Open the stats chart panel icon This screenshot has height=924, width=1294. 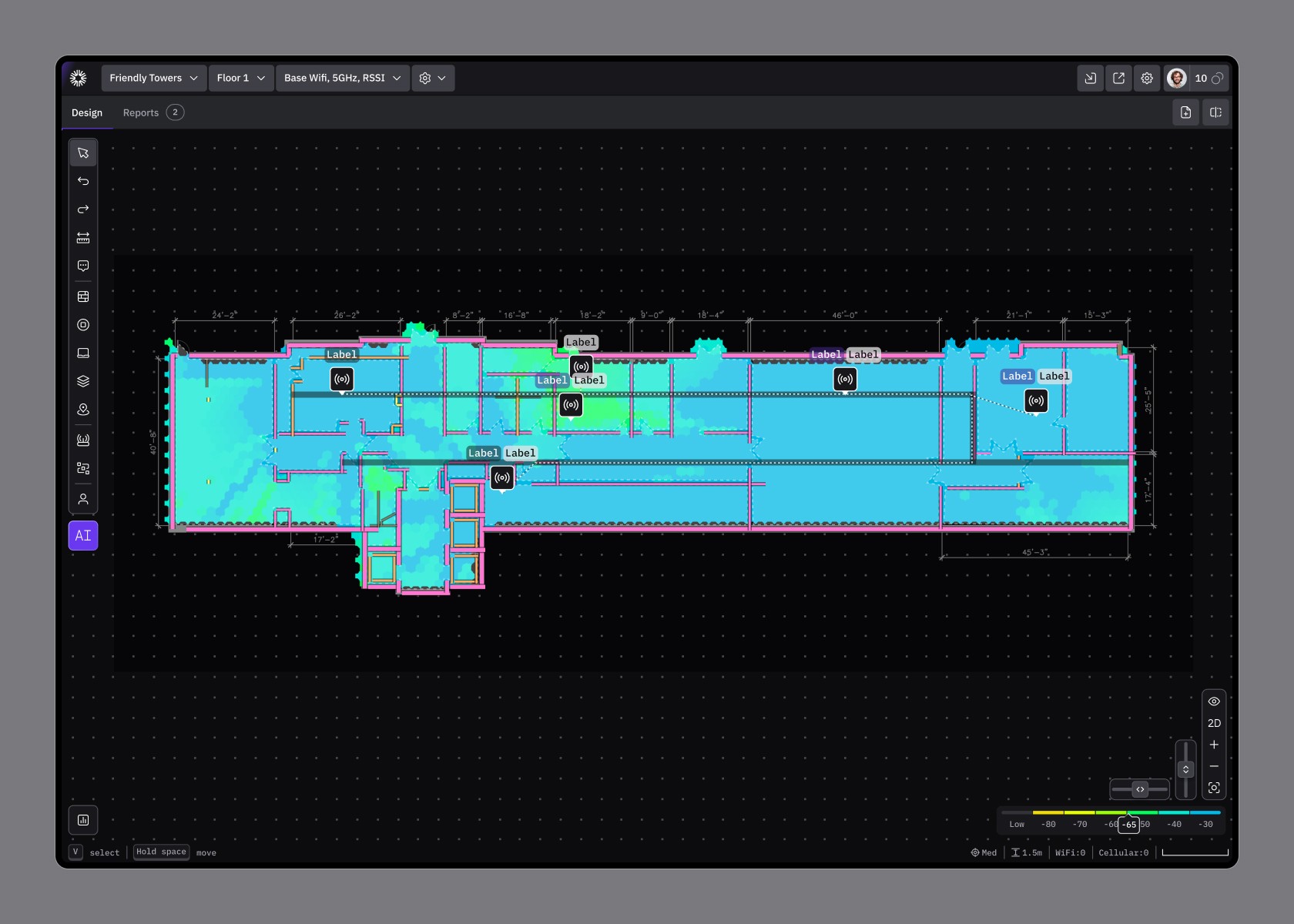click(x=83, y=820)
